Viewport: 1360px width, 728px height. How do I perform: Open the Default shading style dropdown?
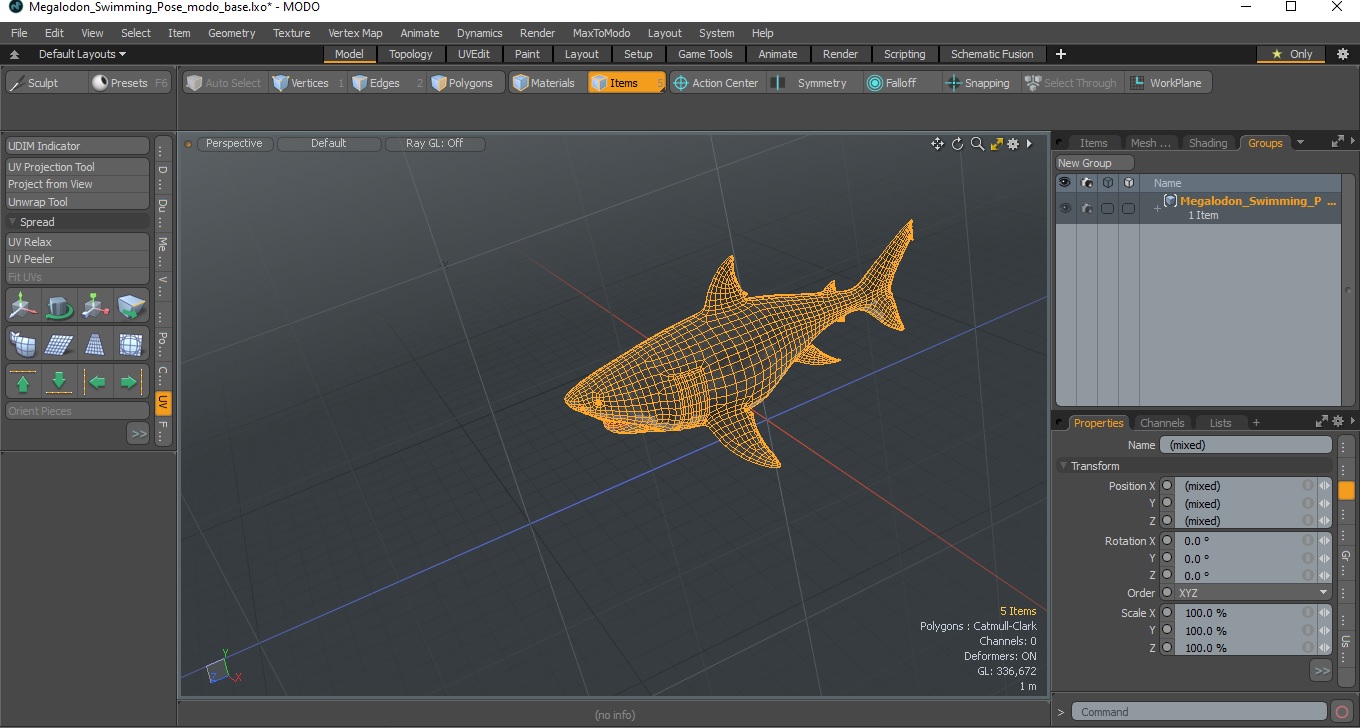(x=328, y=144)
